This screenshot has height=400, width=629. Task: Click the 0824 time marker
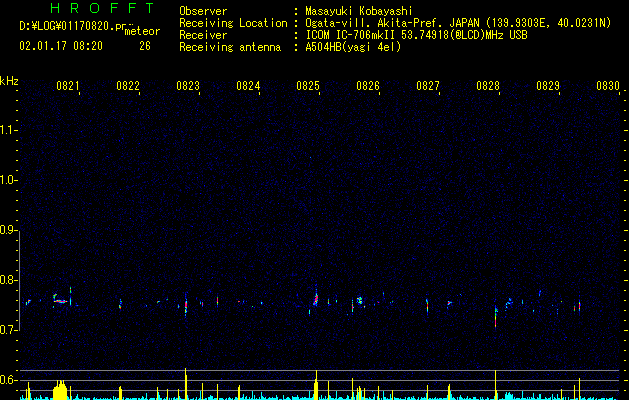pos(248,86)
